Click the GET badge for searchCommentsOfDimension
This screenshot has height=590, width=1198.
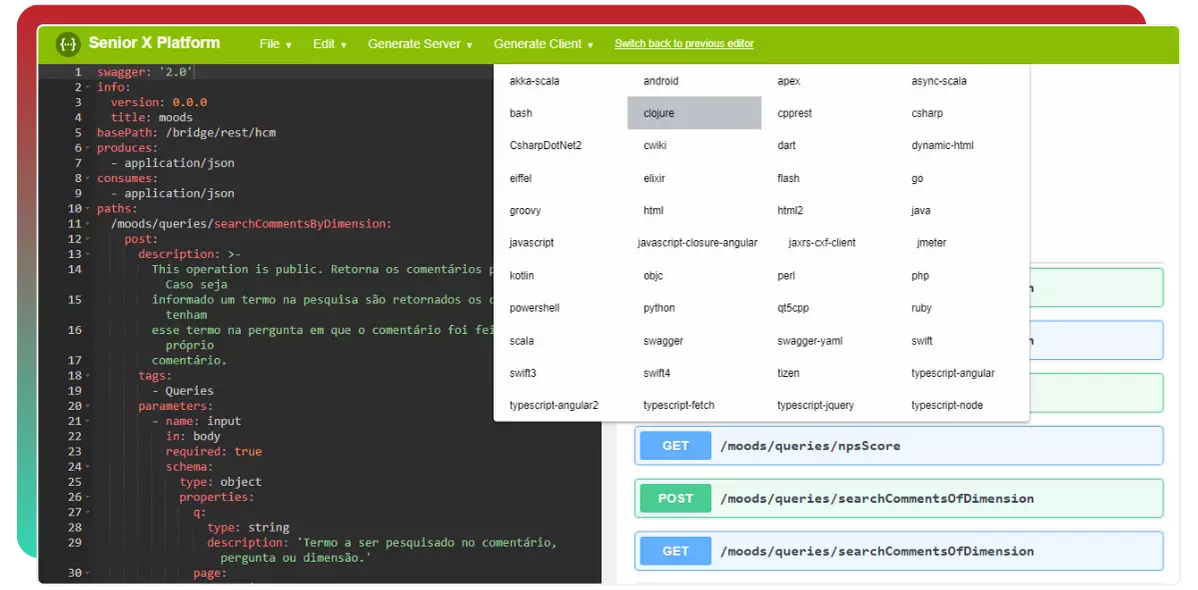pyautogui.click(x=675, y=551)
